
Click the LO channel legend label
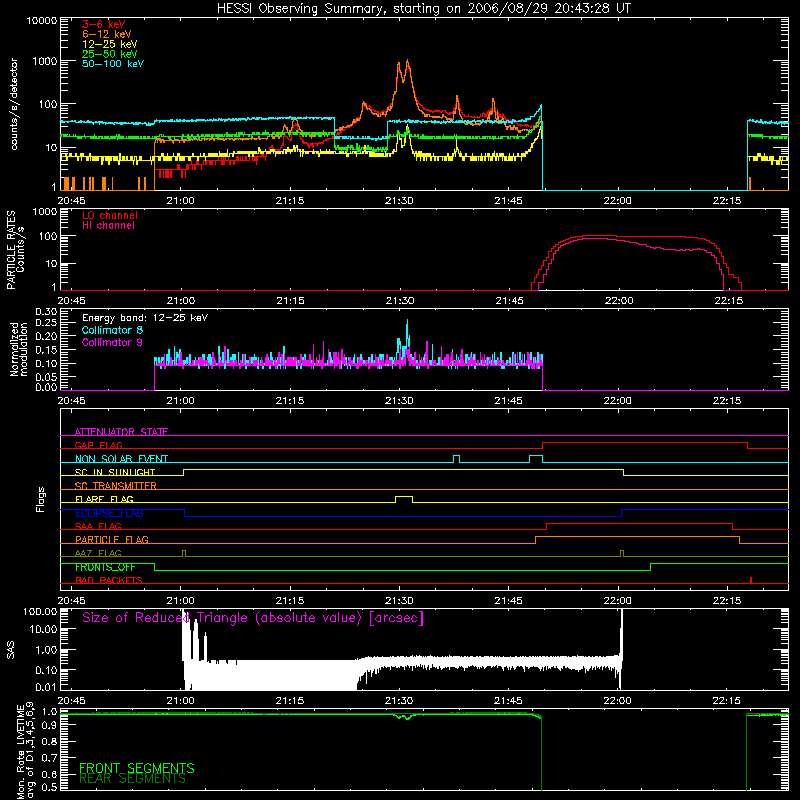[x=110, y=215]
